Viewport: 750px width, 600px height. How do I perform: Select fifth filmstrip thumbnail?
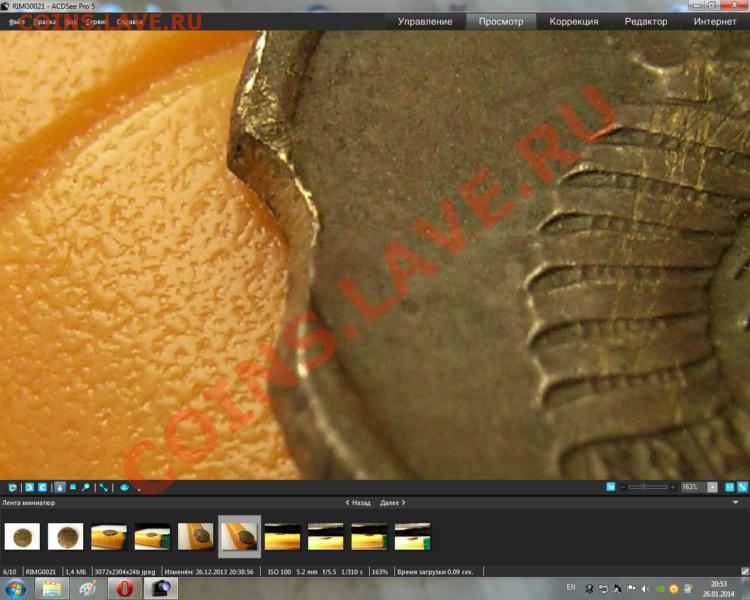[196, 536]
